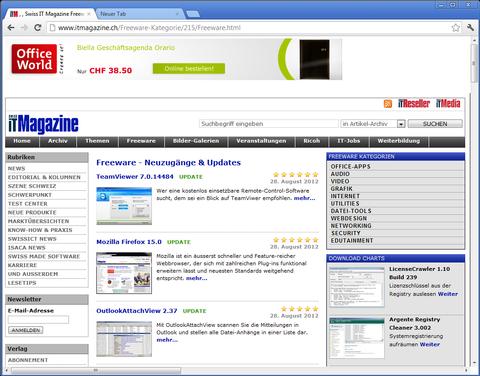Open the Chrome wrench menu
480x376 pixels.
coord(470,28)
